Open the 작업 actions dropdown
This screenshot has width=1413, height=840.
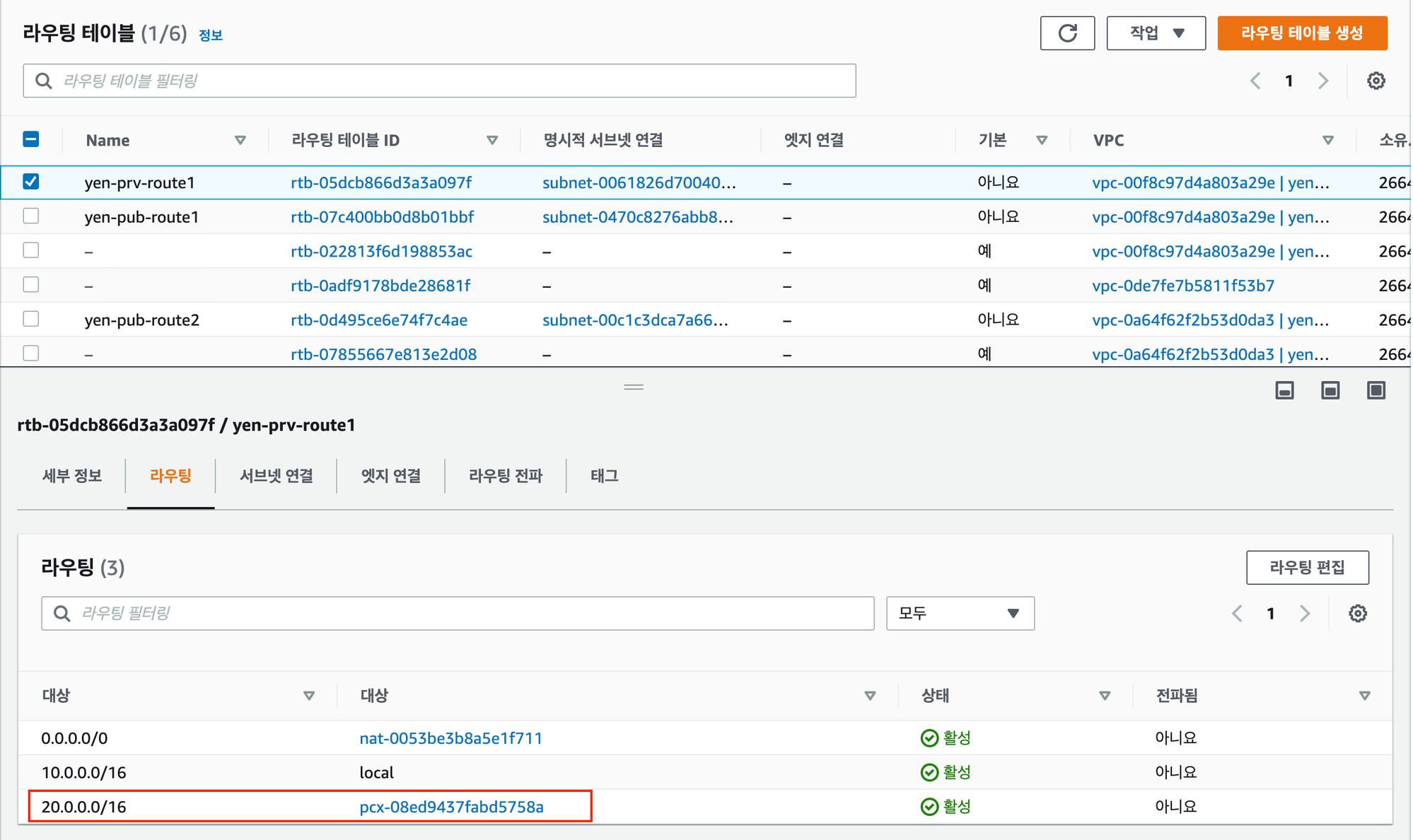click(x=1156, y=33)
